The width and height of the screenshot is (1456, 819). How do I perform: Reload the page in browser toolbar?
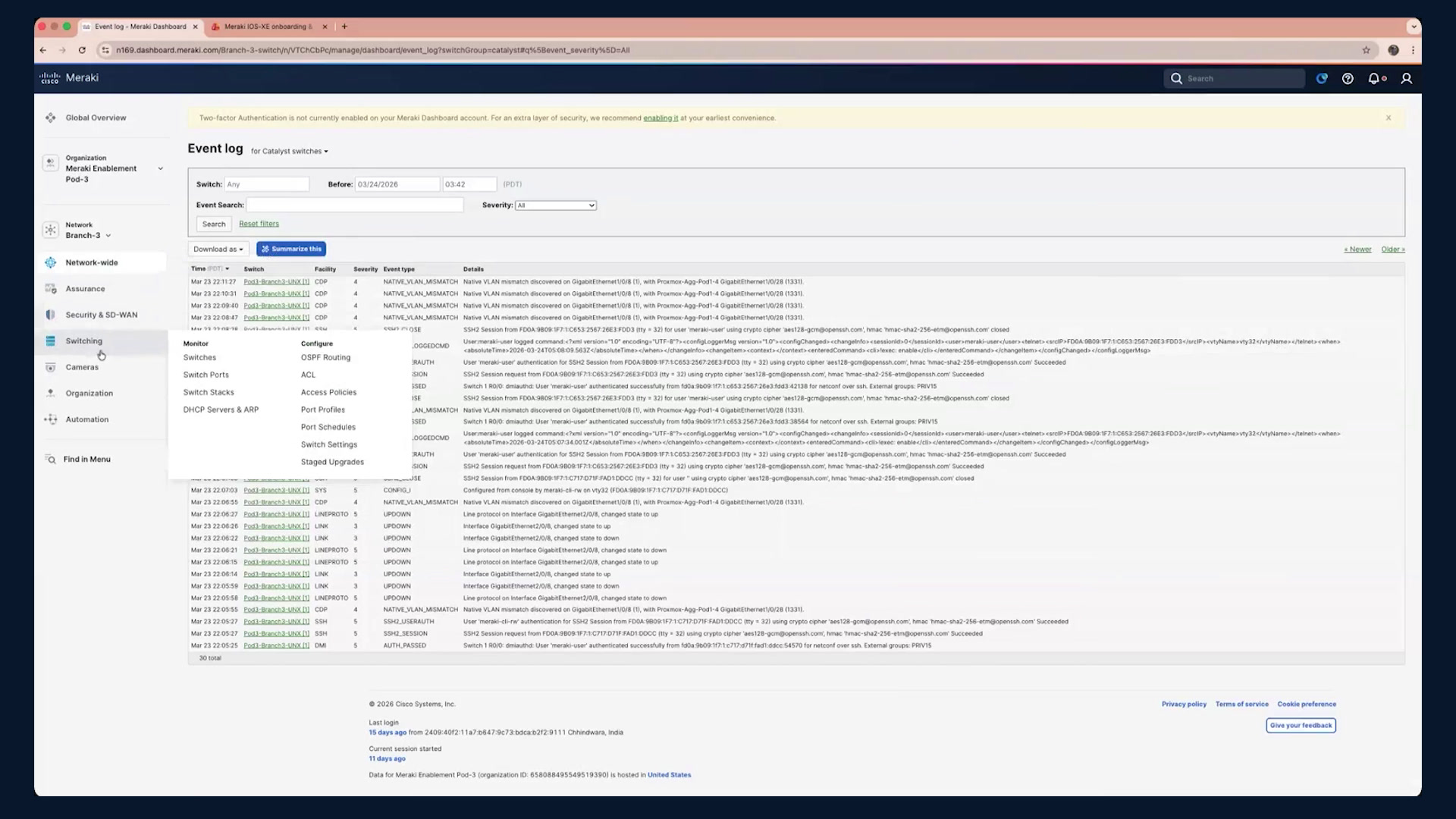82,50
